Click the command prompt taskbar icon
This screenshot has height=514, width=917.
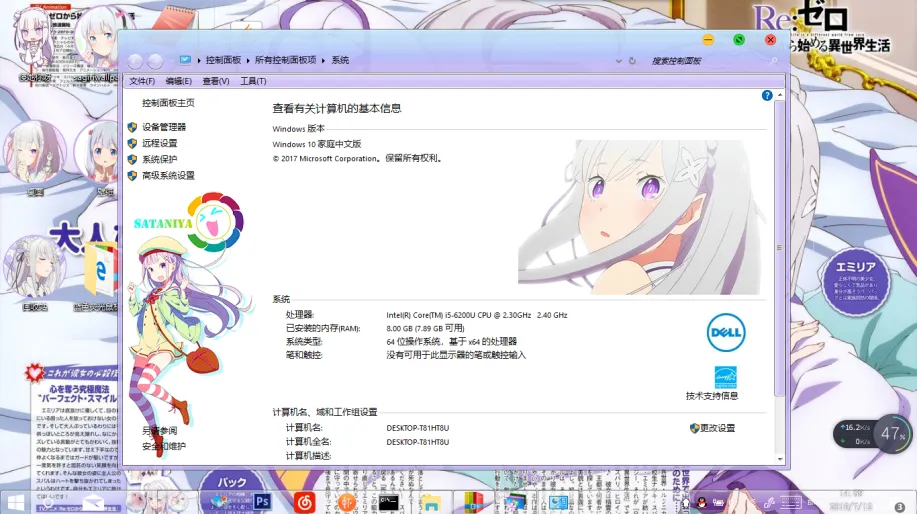(389, 501)
